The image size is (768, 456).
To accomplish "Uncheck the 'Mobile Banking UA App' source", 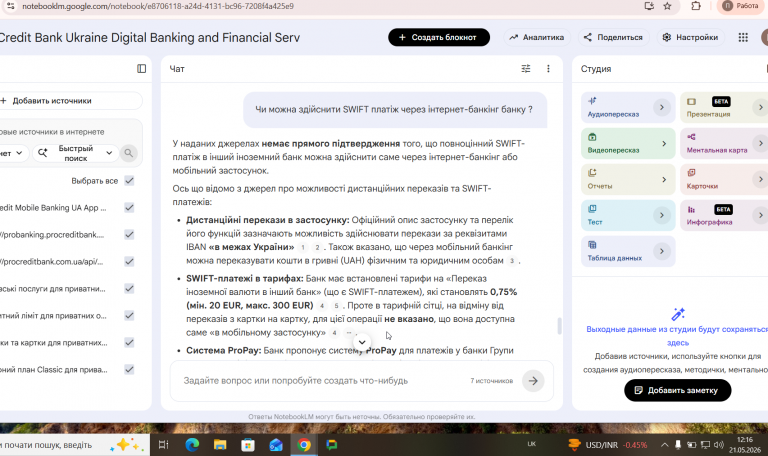I will pos(129,208).
